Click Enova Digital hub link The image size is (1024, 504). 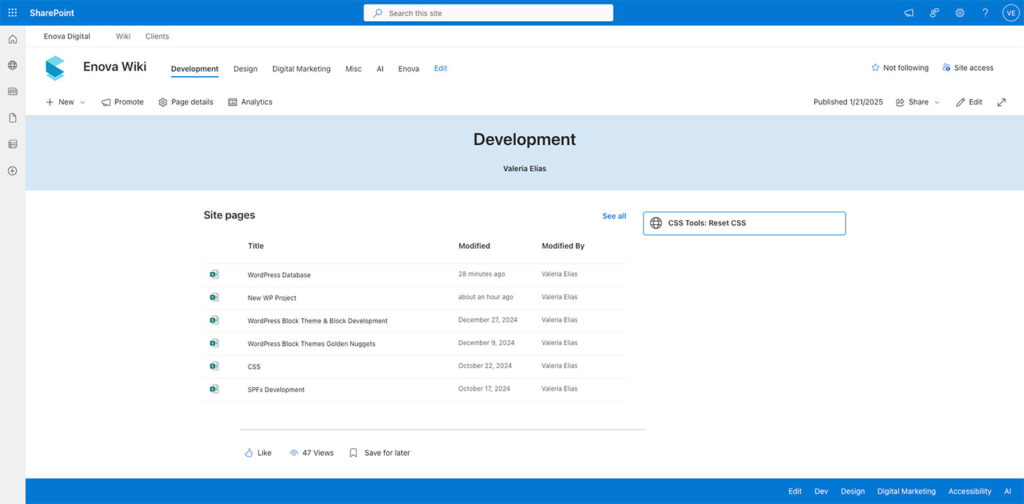coord(67,37)
